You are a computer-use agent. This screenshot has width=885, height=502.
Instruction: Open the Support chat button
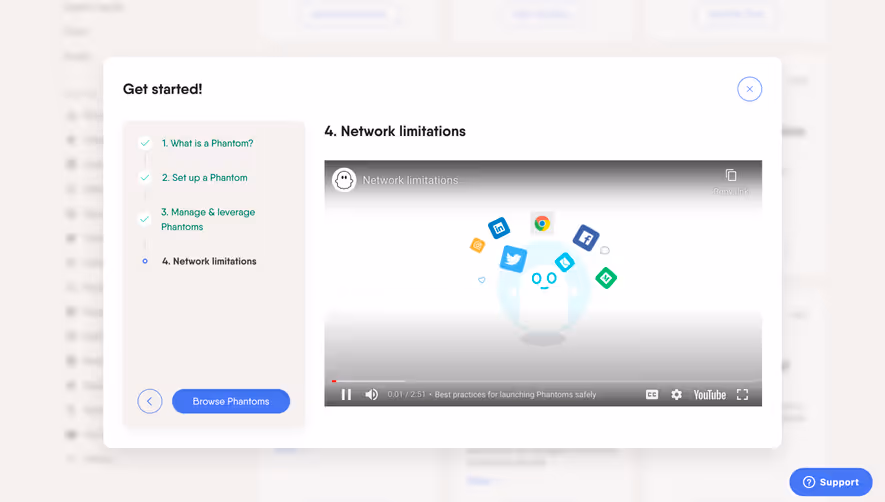pyautogui.click(x=831, y=482)
